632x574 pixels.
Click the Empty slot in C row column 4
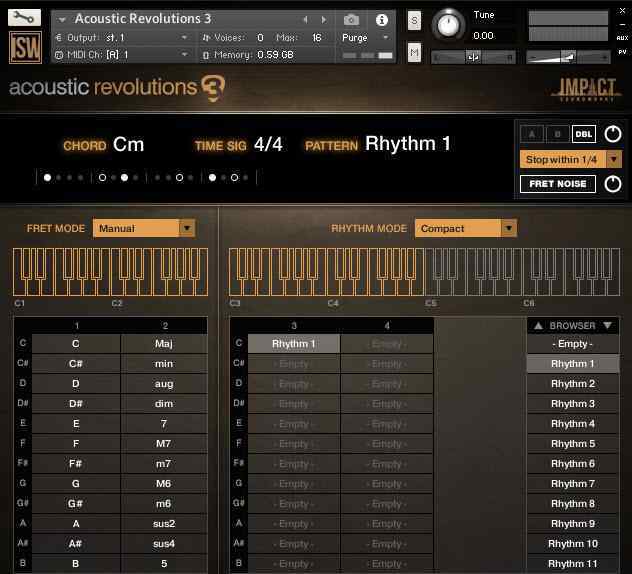pyautogui.click(x=387, y=344)
